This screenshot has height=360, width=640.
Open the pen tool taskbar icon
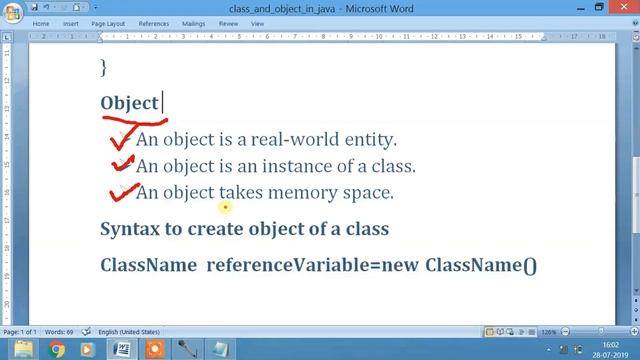[187, 349]
